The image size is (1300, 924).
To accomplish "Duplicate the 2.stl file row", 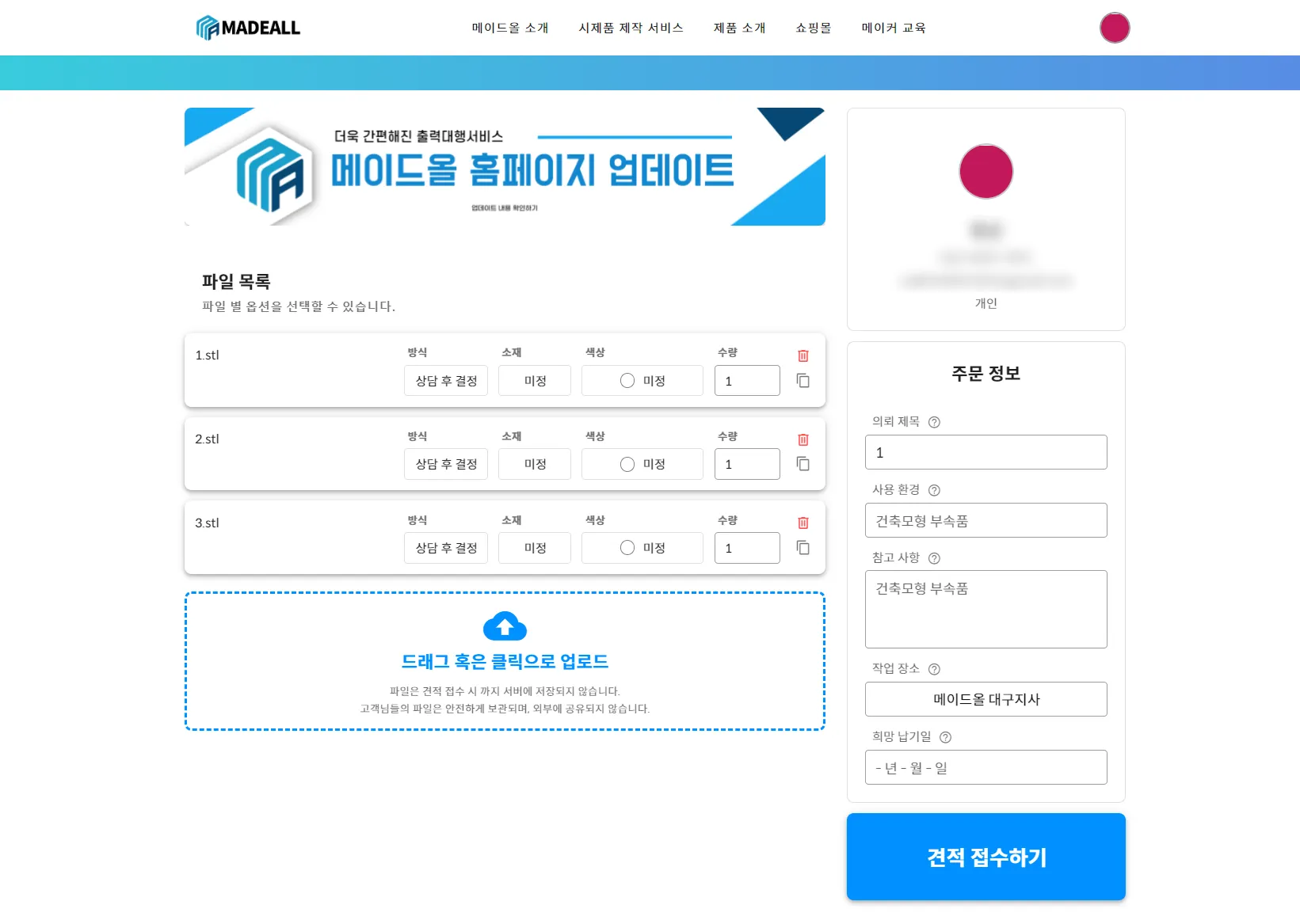I will click(x=803, y=464).
